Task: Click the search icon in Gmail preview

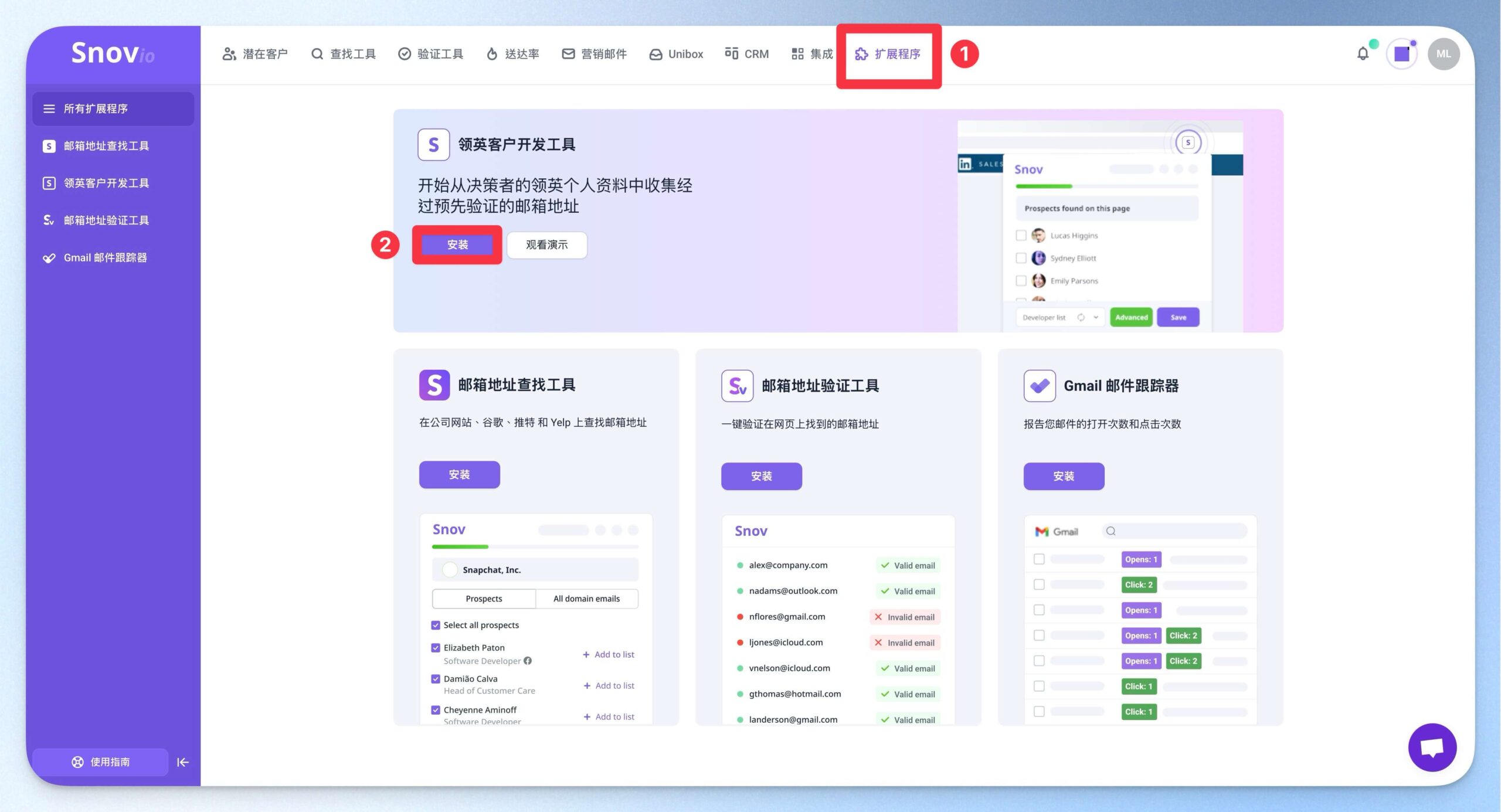Action: tap(1111, 531)
